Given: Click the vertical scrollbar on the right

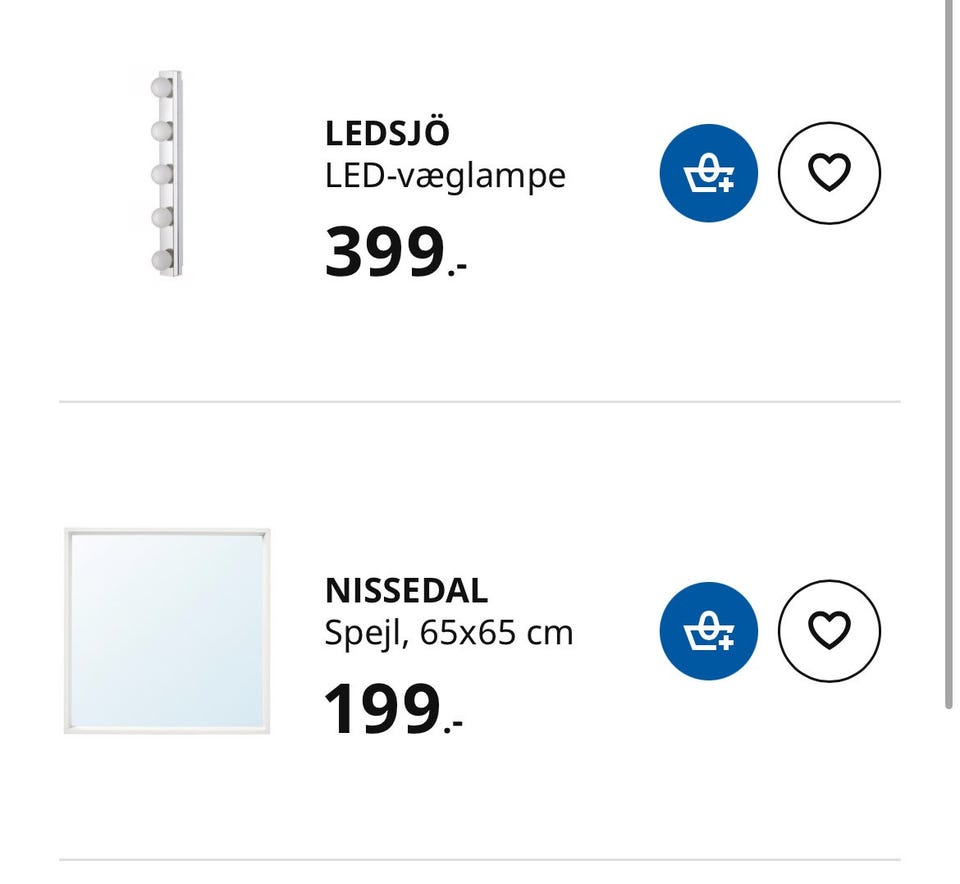Looking at the screenshot, I should [x=947, y=350].
